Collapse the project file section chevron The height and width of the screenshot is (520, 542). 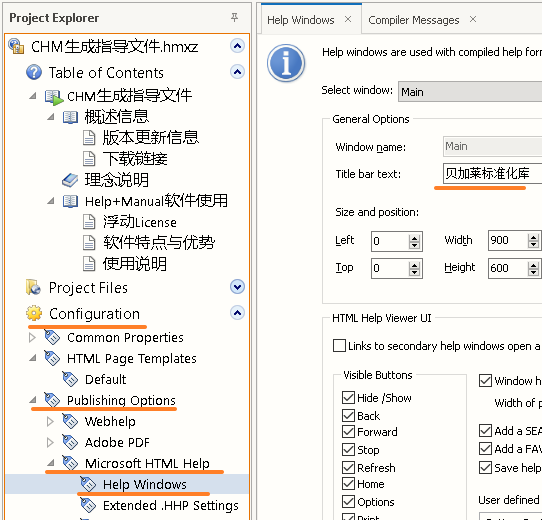tap(237, 46)
